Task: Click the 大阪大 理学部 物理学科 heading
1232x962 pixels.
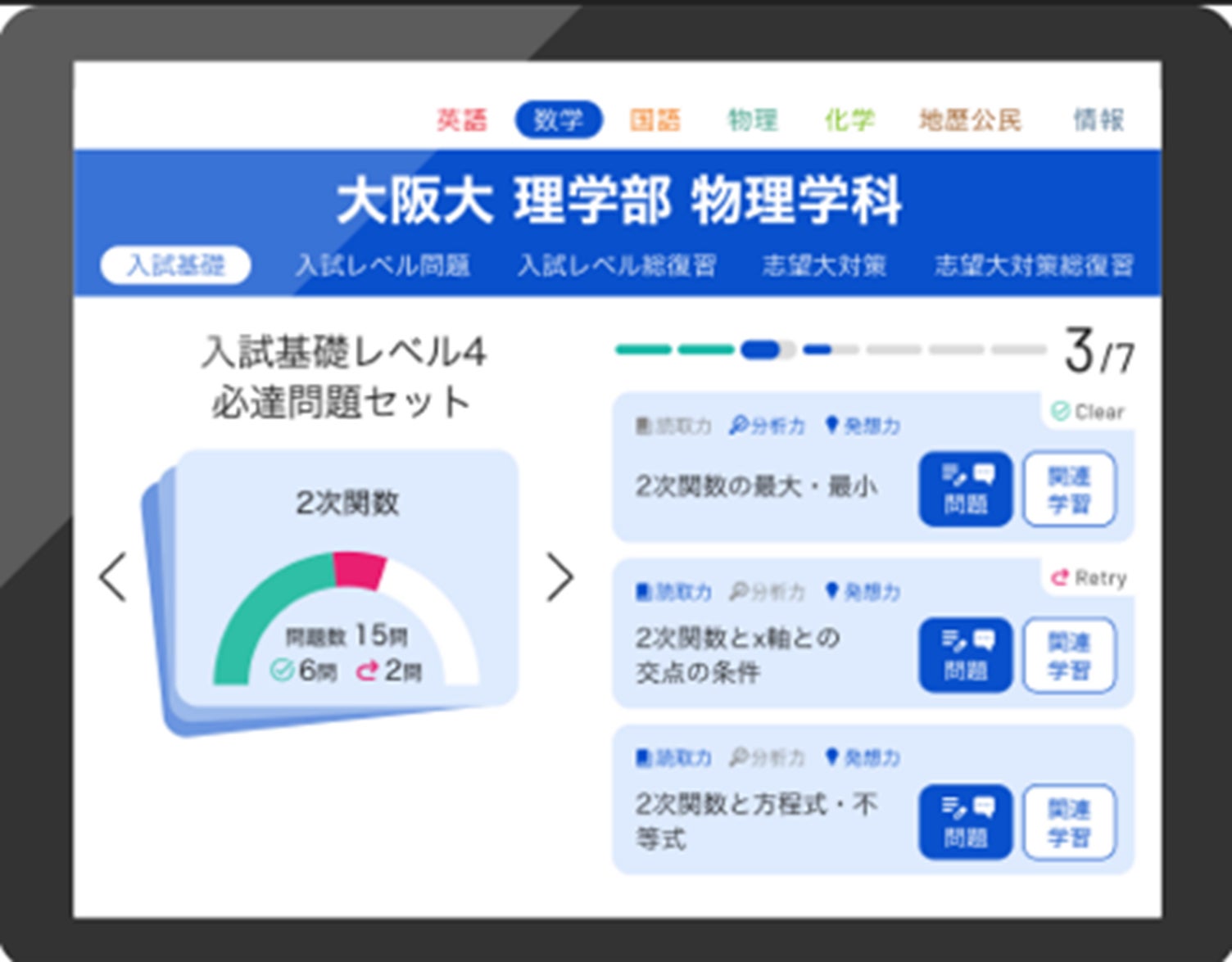Action: (x=618, y=201)
